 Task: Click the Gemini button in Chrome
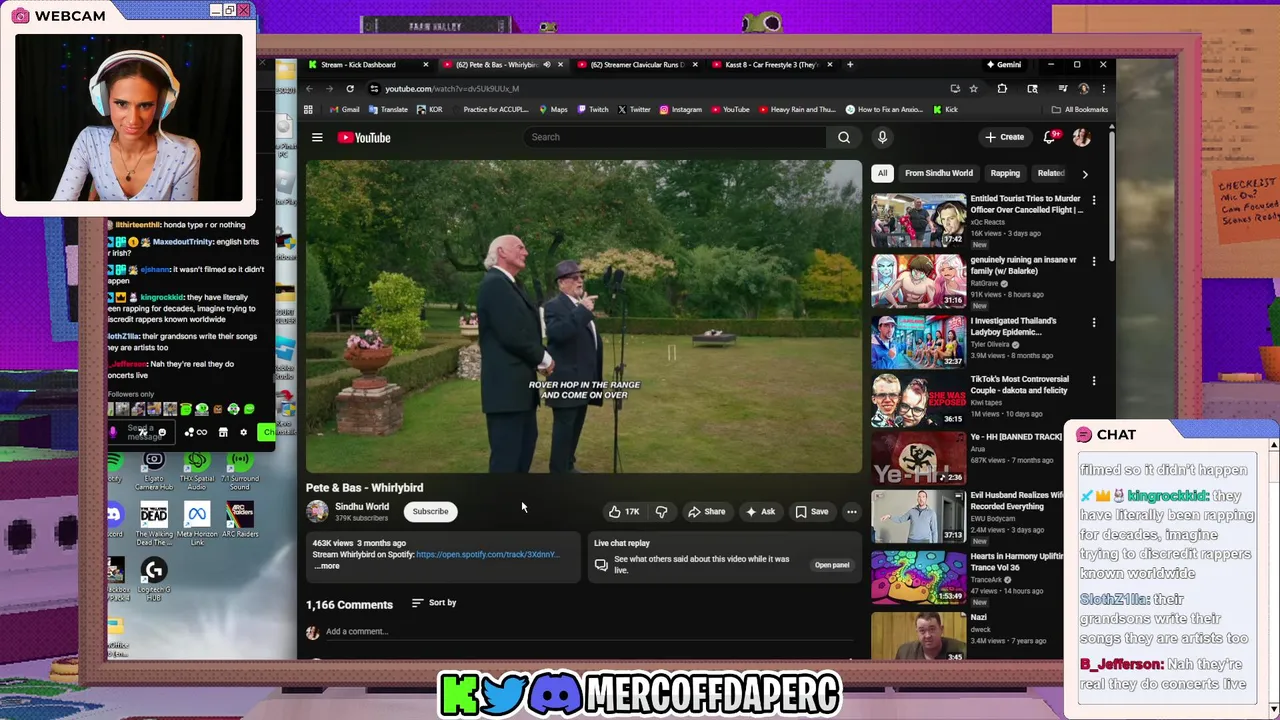[x=1004, y=65]
